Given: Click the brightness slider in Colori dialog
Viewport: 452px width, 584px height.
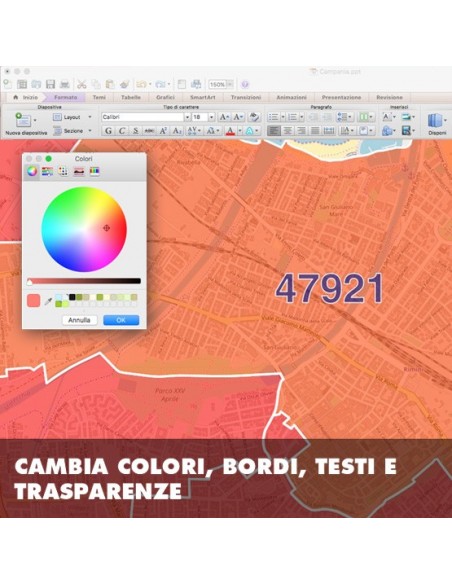Looking at the screenshot, I should 84,281.
